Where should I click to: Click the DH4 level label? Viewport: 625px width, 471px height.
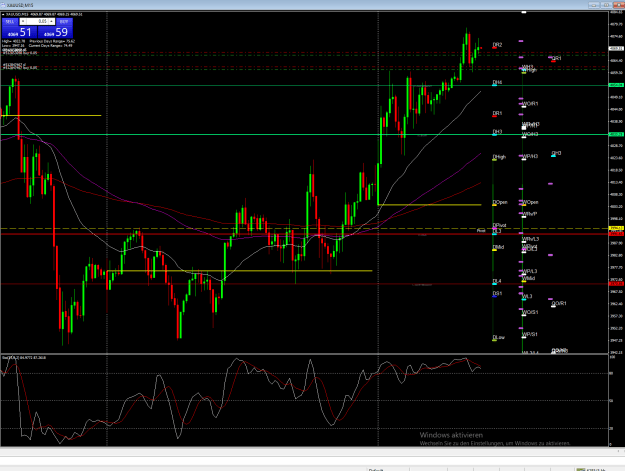(x=497, y=82)
